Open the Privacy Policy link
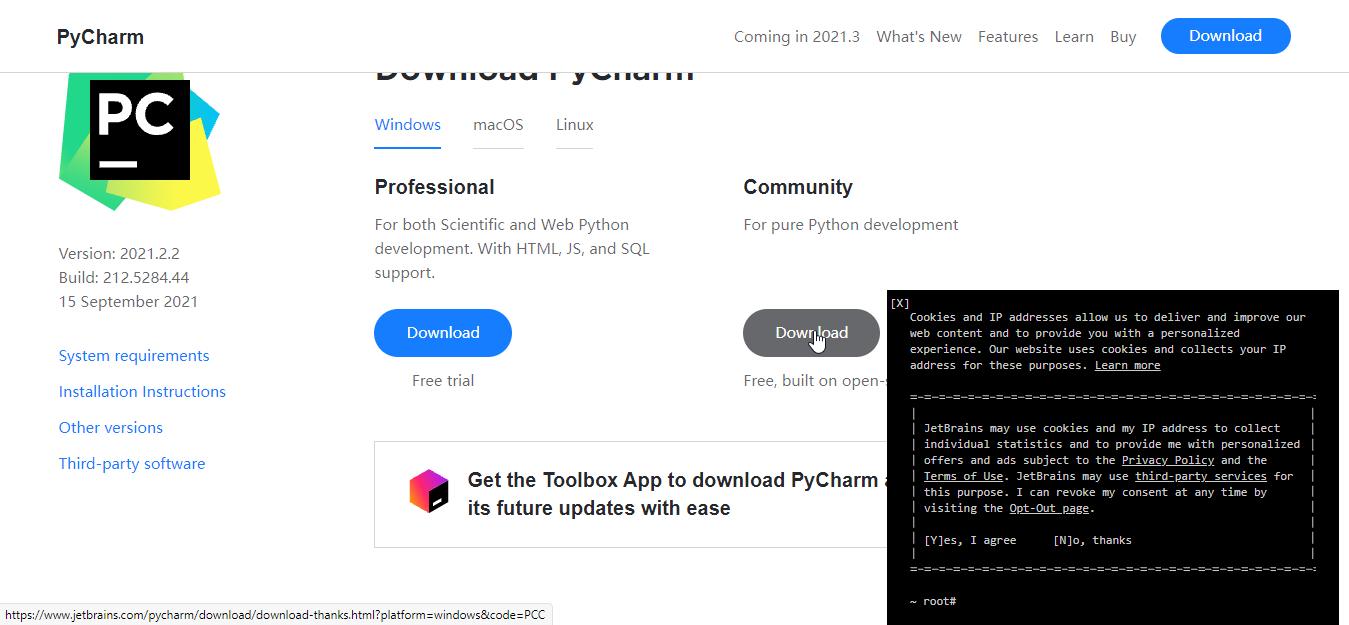 pyautogui.click(x=1167, y=460)
